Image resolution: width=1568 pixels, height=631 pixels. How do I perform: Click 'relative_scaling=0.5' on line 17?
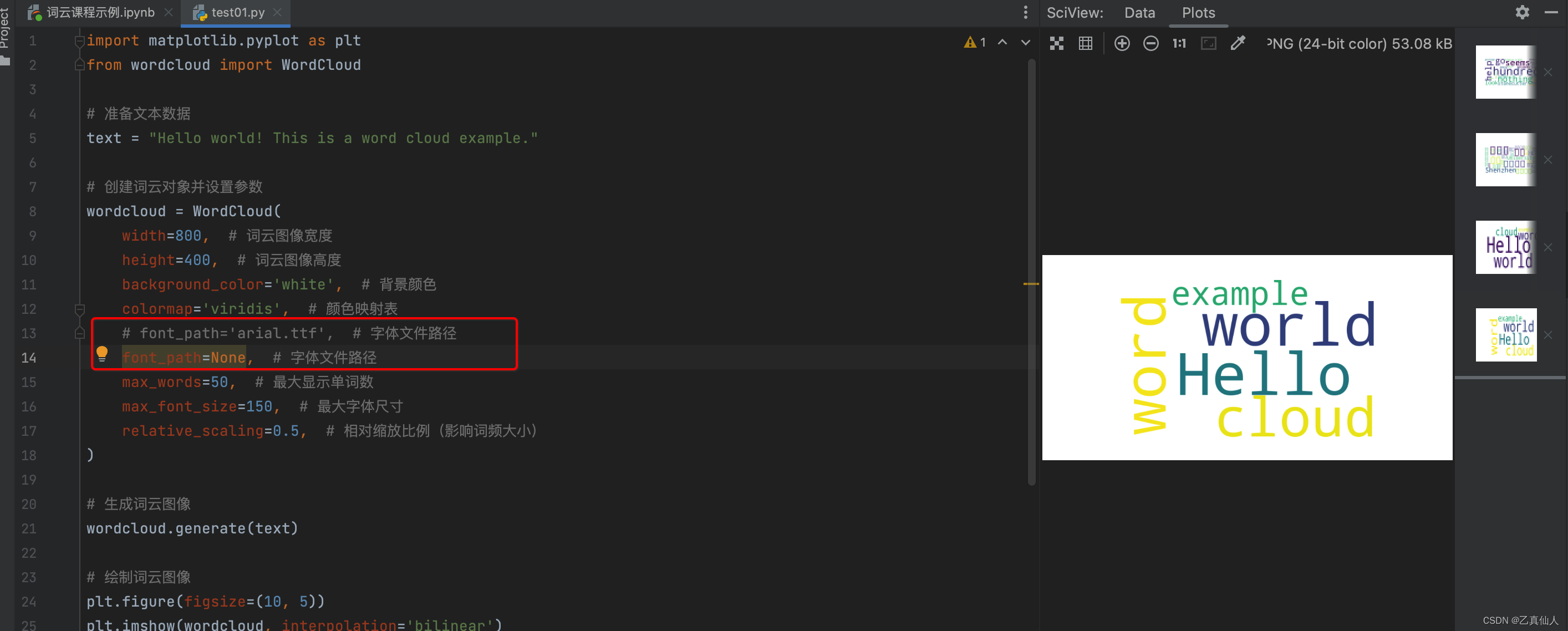(210, 431)
